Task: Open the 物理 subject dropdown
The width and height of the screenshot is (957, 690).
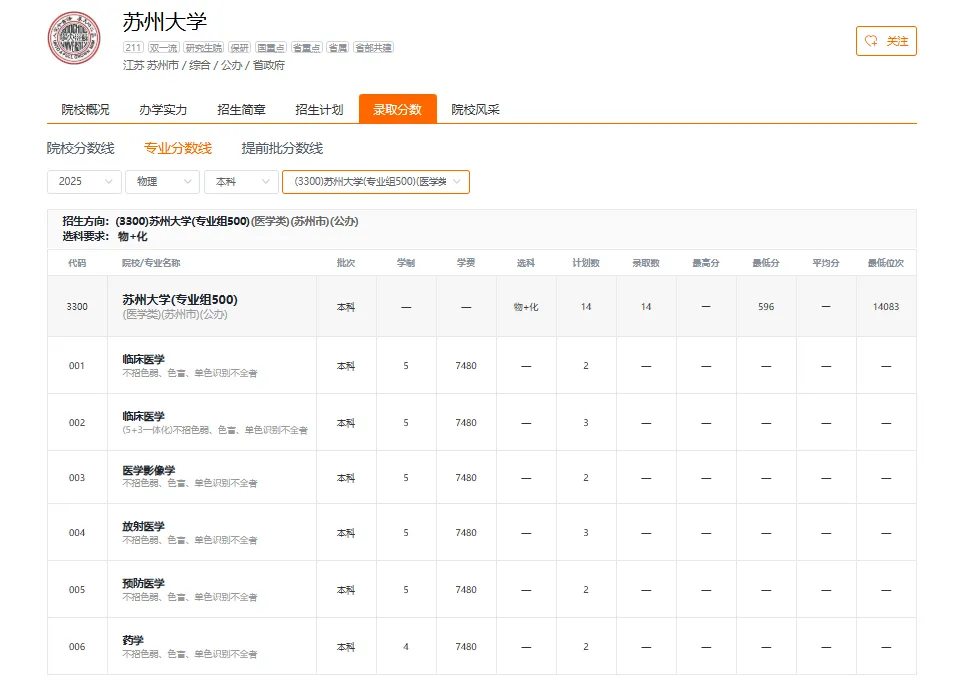Action: (x=162, y=182)
